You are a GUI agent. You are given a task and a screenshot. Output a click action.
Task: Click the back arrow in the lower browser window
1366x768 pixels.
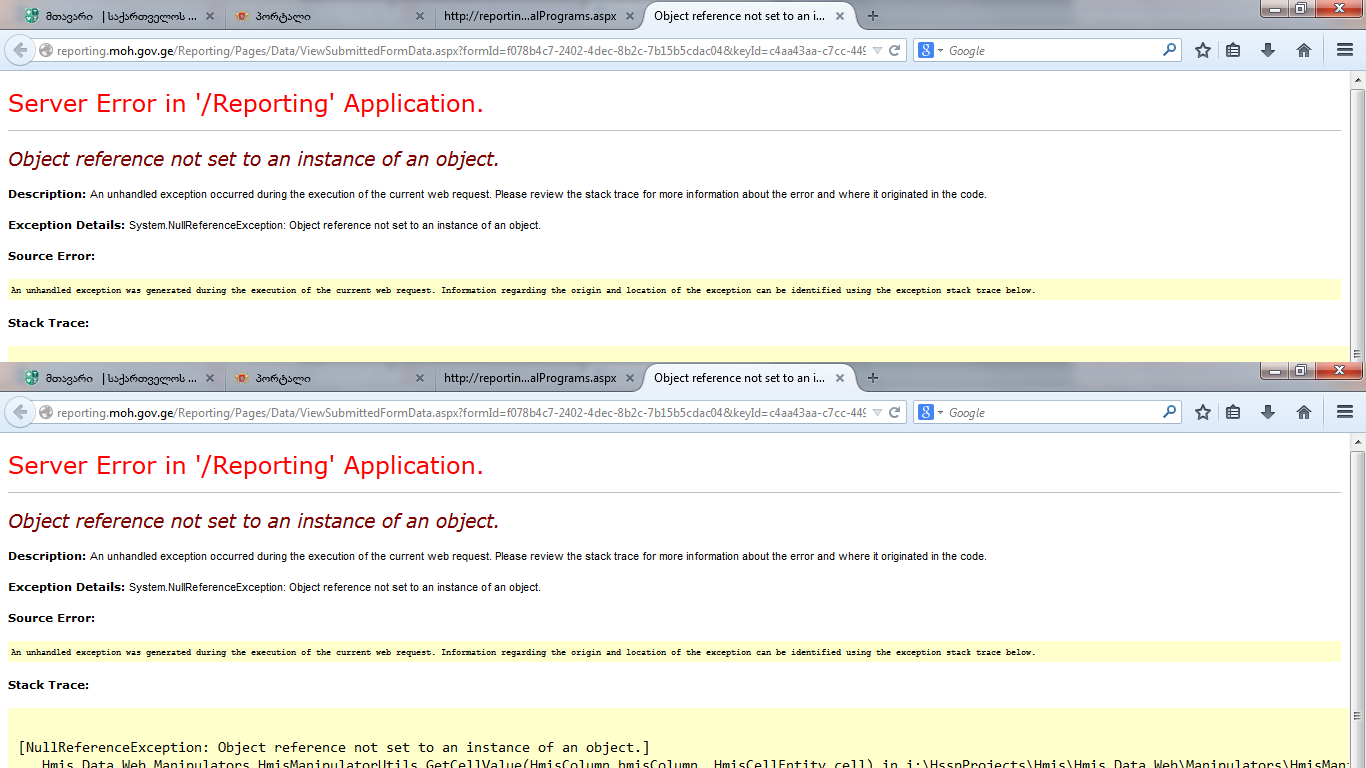(21, 412)
